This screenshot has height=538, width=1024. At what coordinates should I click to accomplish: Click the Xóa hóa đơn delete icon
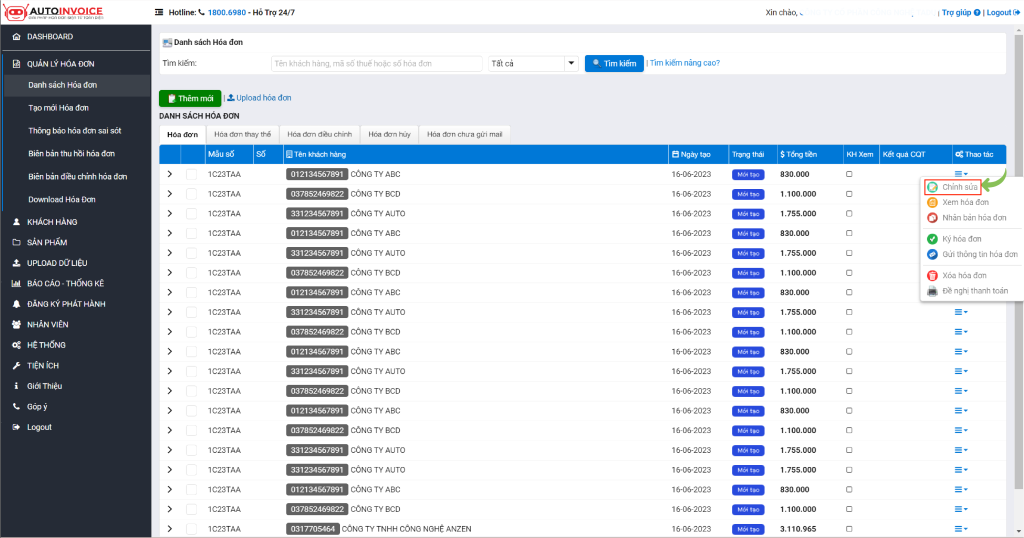[932, 275]
